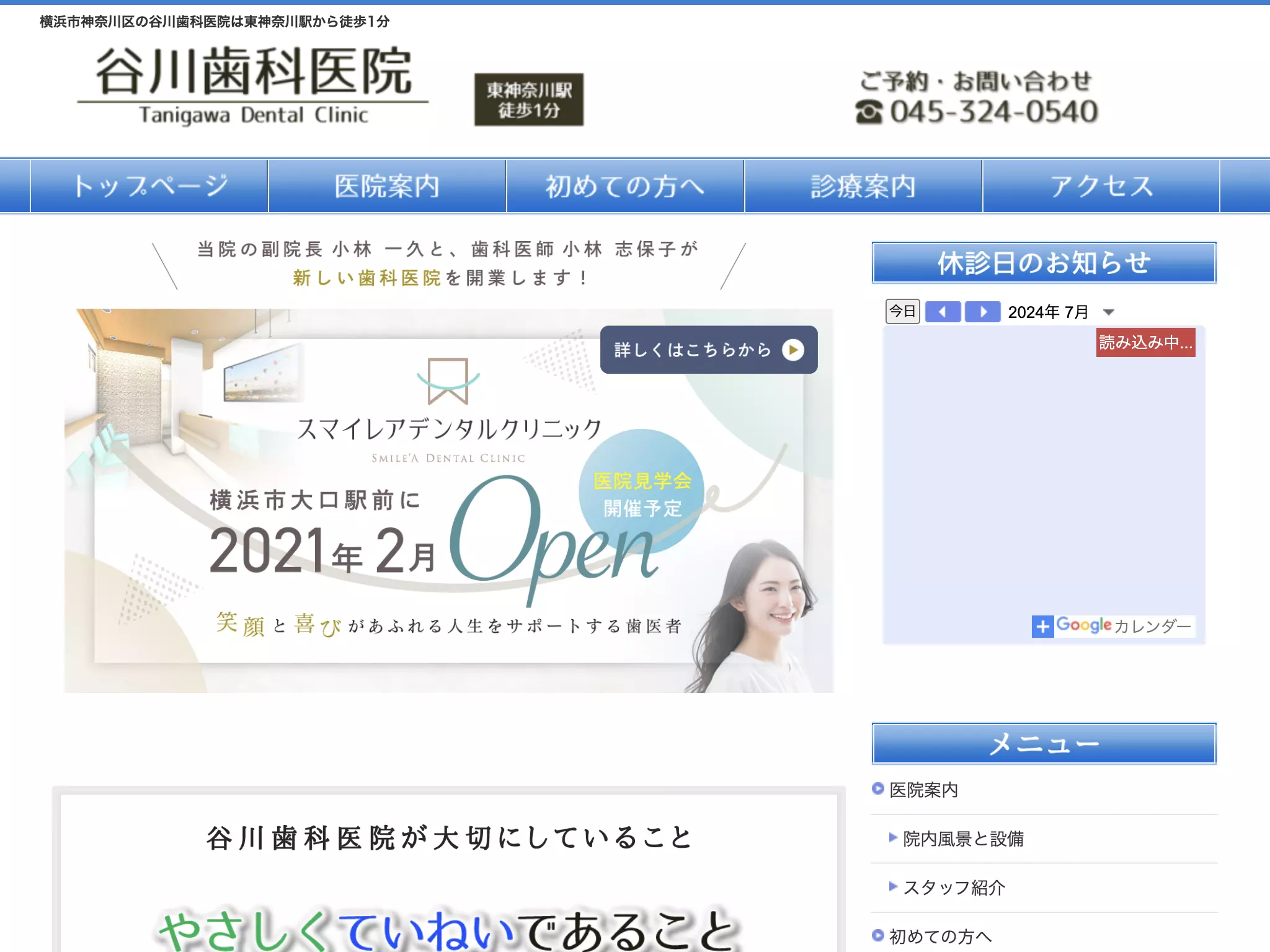
Task: Open the トップページ nav item
Action: point(149,186)
